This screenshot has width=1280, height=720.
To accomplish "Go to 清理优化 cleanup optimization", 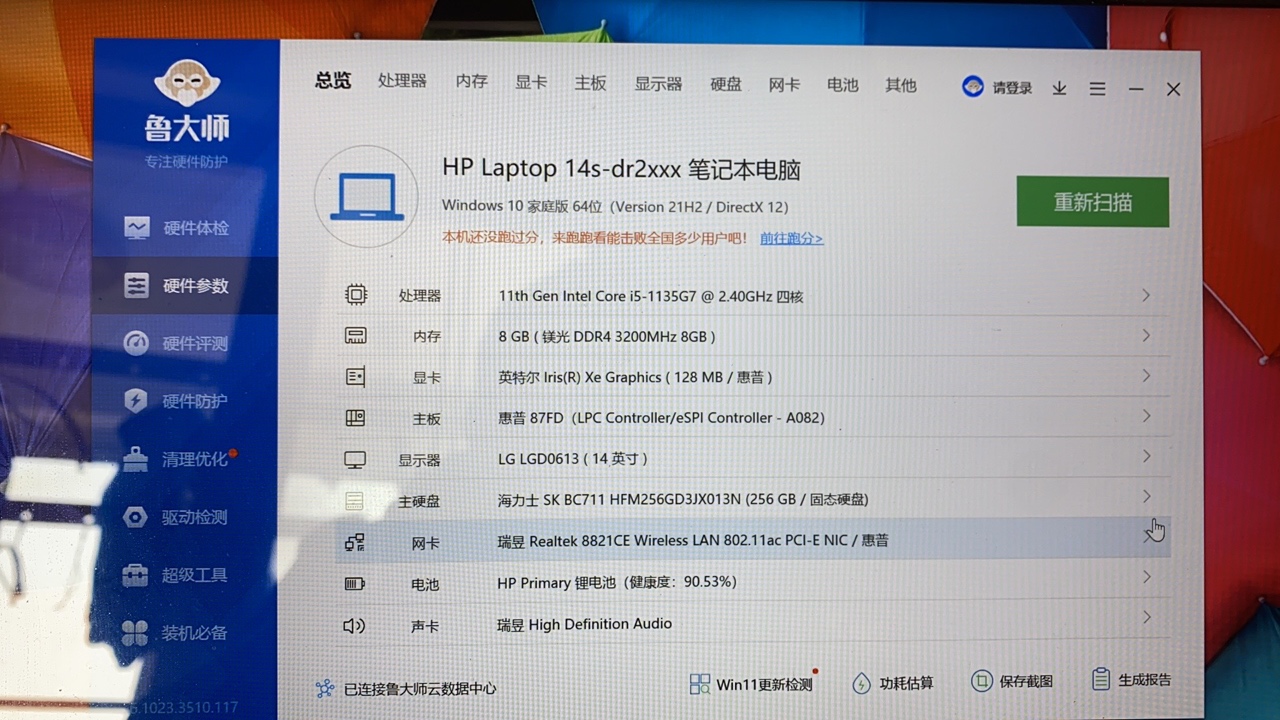I will pyautogui.click(x=195, y=460).
